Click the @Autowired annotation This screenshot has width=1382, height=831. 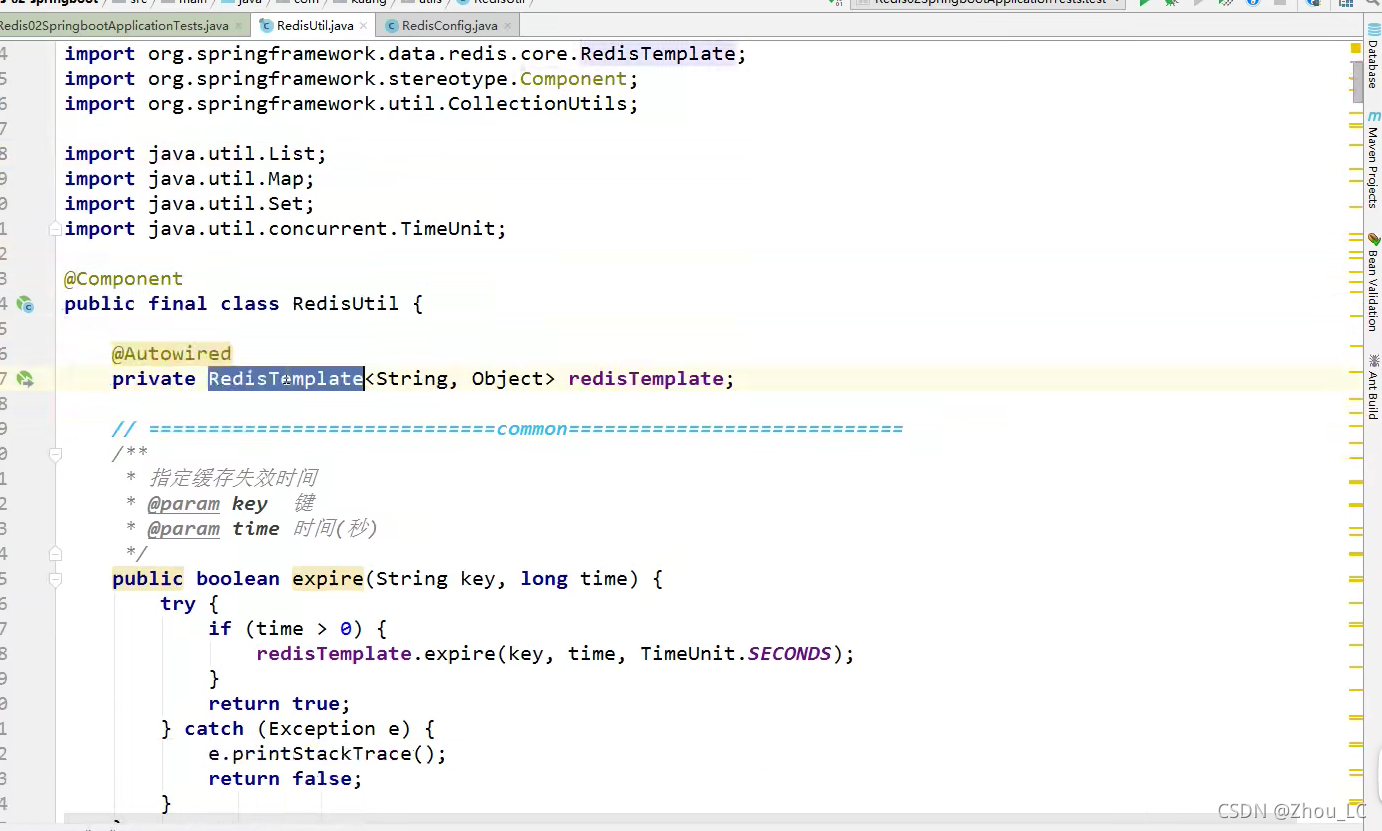[x=171, y=354]
